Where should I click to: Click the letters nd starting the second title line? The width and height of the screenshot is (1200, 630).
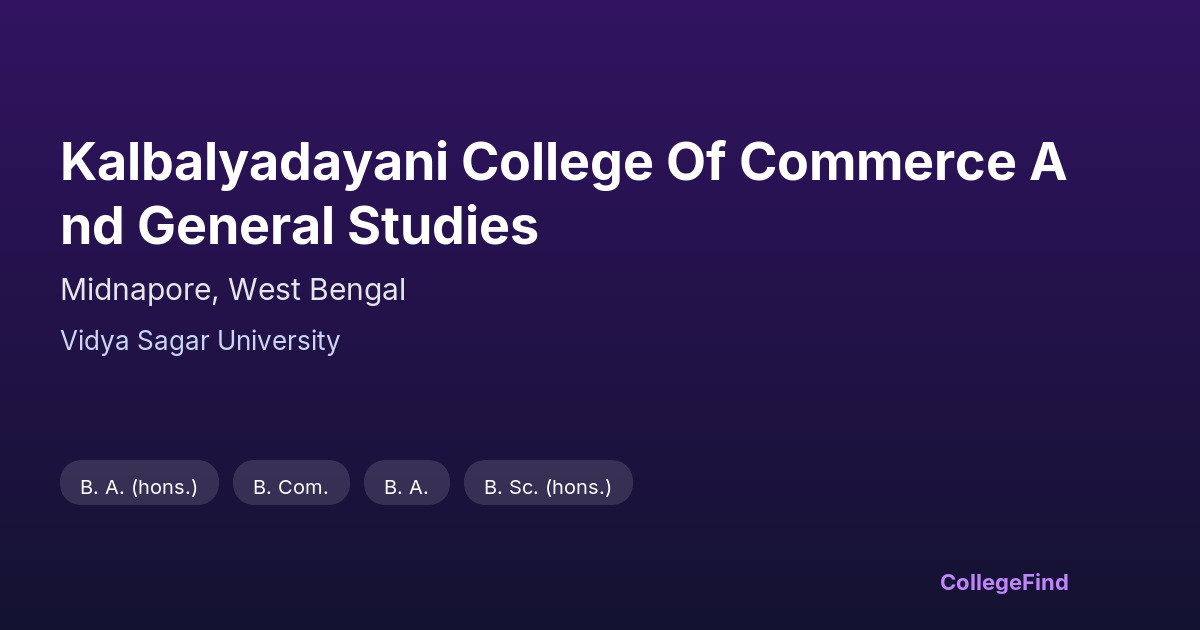pos(92,226)
